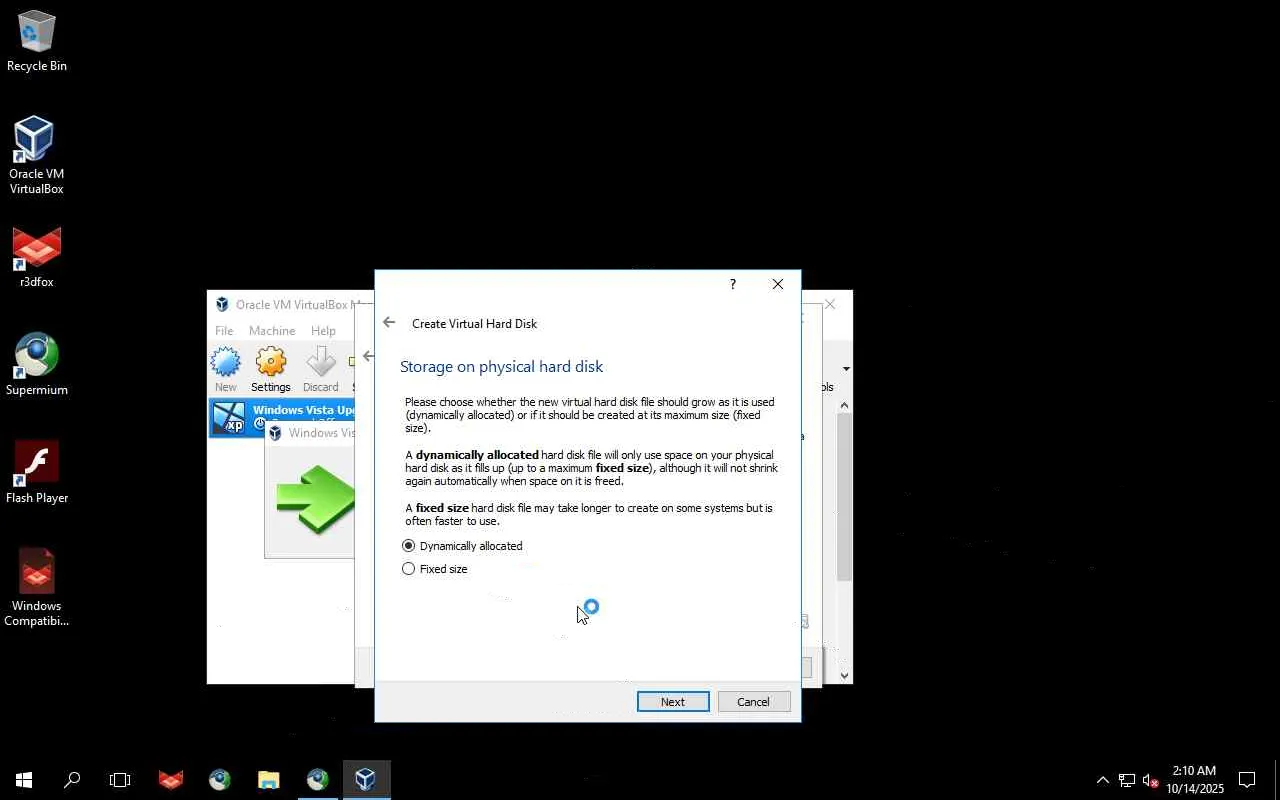Open taskbar Search magnifier
Screen dimensions: 1280x800
[72, 780]
